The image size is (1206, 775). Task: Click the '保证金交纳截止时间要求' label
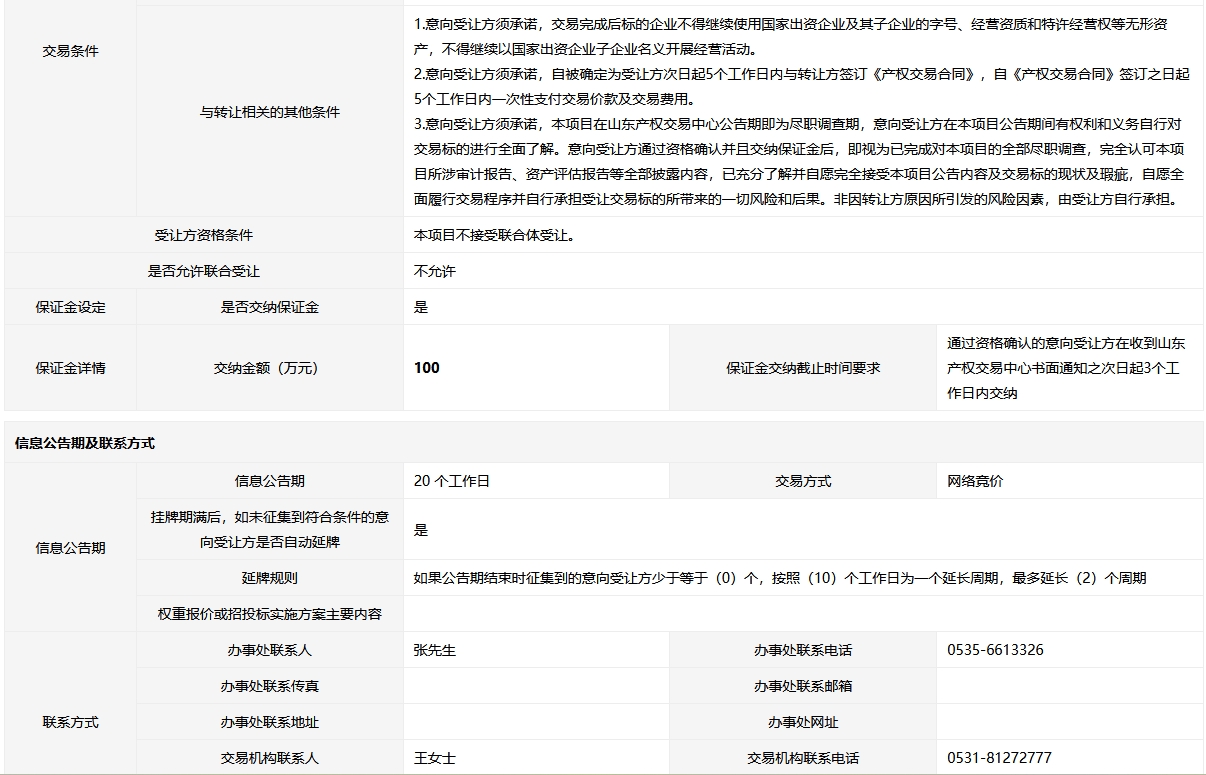point(803,368)
